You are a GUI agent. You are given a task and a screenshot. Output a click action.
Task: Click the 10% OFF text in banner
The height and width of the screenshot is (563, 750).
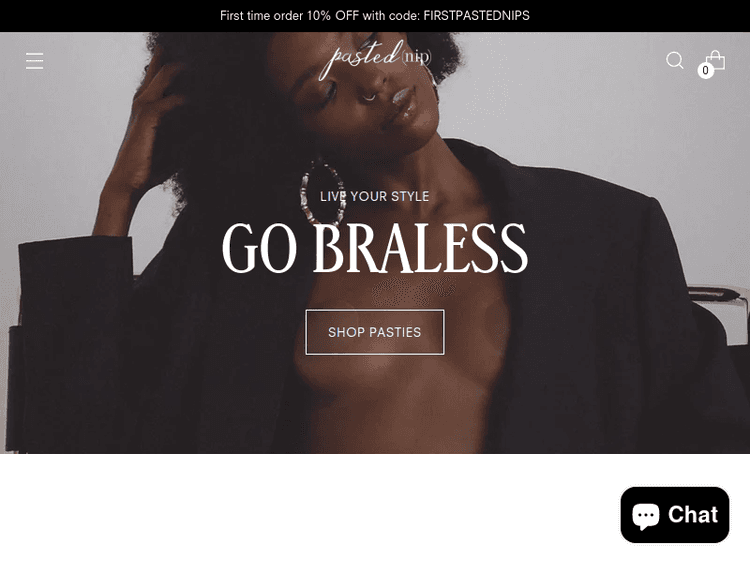point(332,16)
